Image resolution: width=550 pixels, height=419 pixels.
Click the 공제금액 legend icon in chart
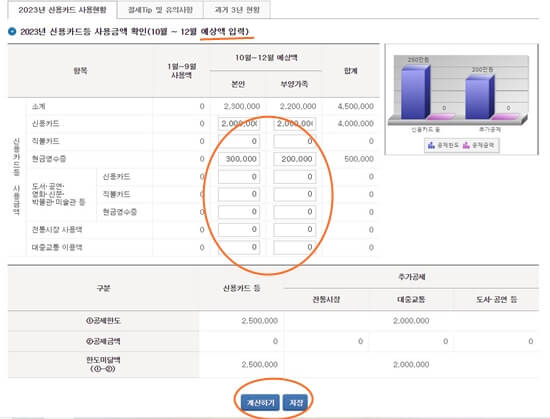click(466, 145)
